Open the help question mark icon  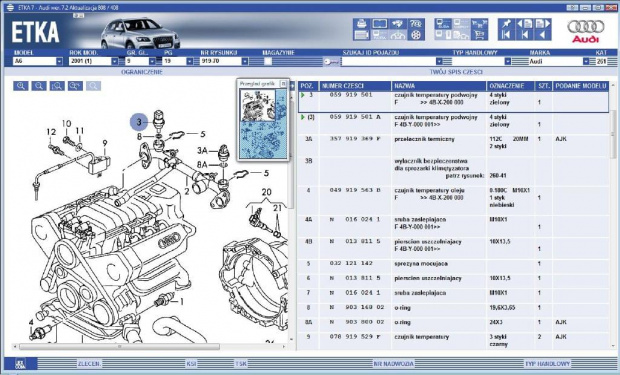pos(416,24)
